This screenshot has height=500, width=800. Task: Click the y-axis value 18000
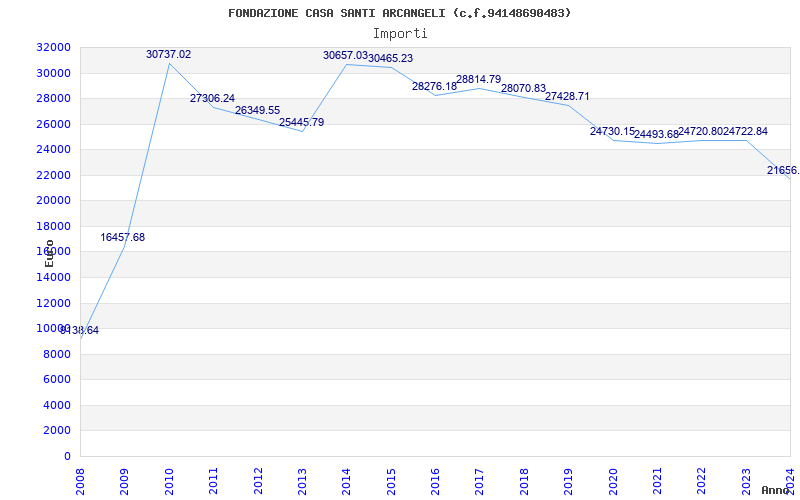[54, 226]
